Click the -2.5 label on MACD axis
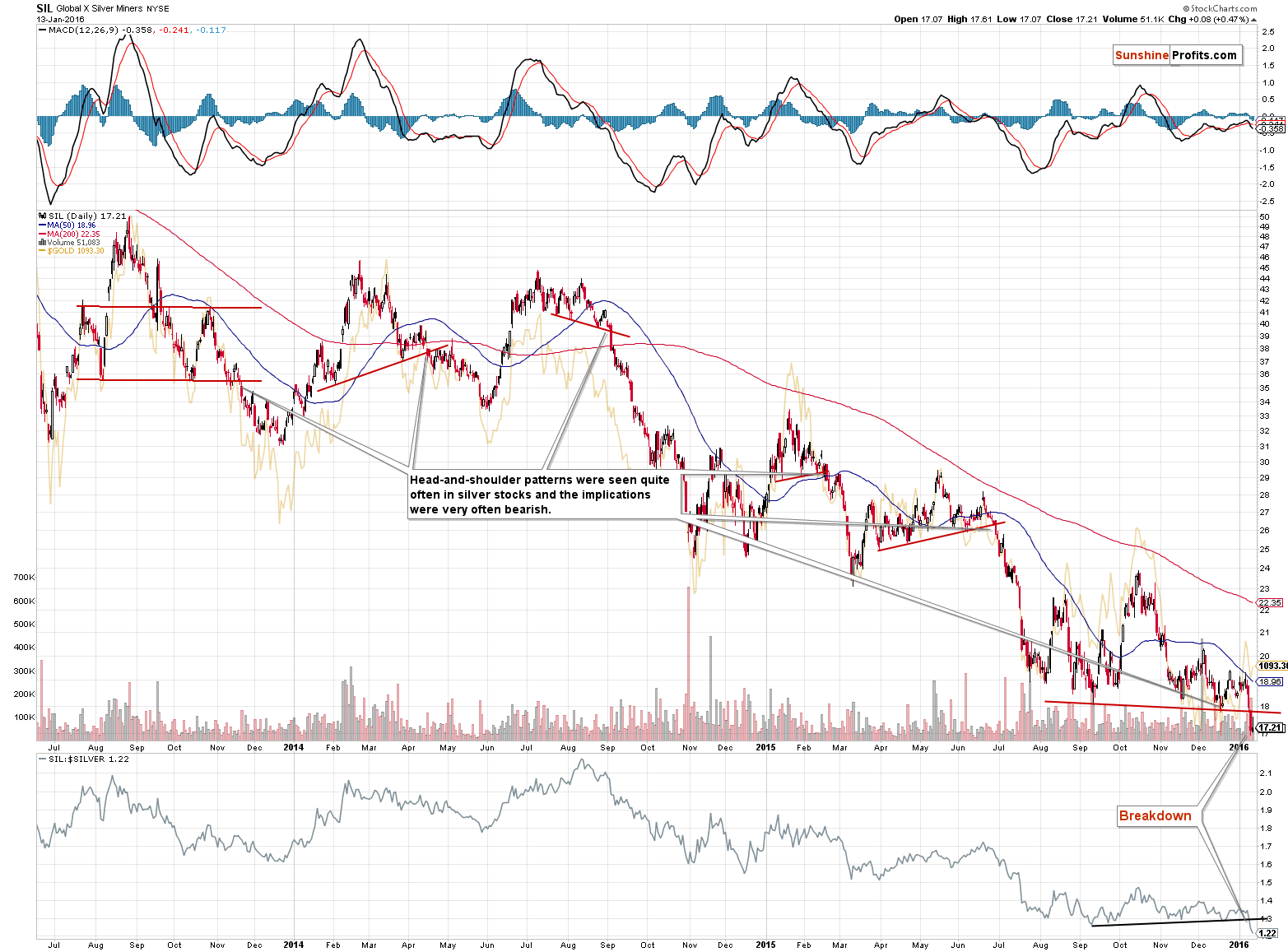 [1267, 201]
